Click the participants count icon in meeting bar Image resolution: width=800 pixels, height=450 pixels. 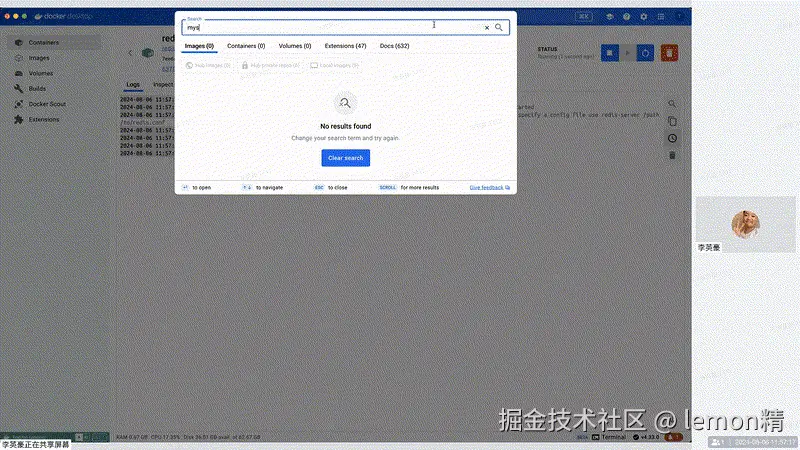pyautogui.click(x=718, y=442)
